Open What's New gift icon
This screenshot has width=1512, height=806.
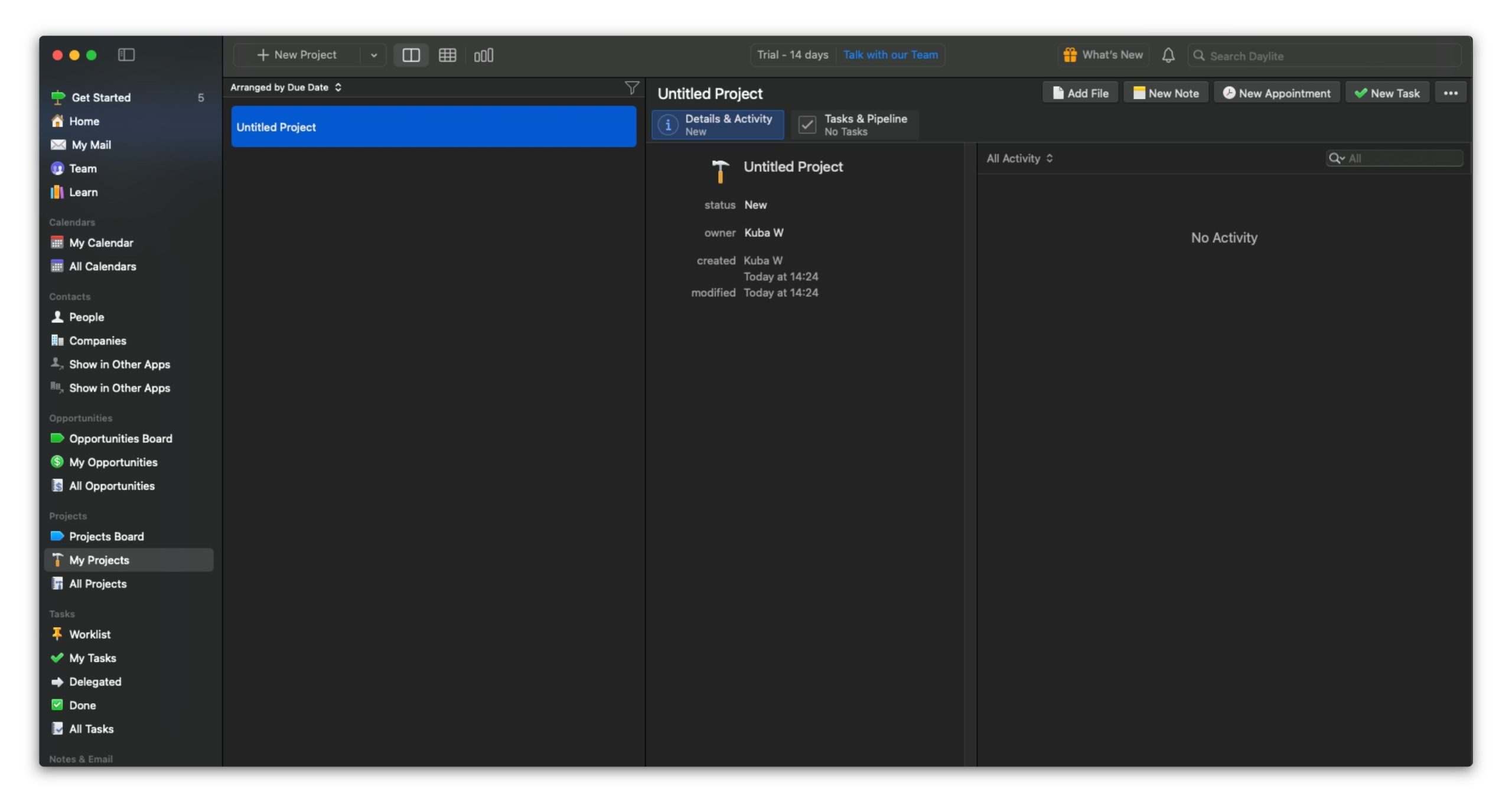point(1070,55)
